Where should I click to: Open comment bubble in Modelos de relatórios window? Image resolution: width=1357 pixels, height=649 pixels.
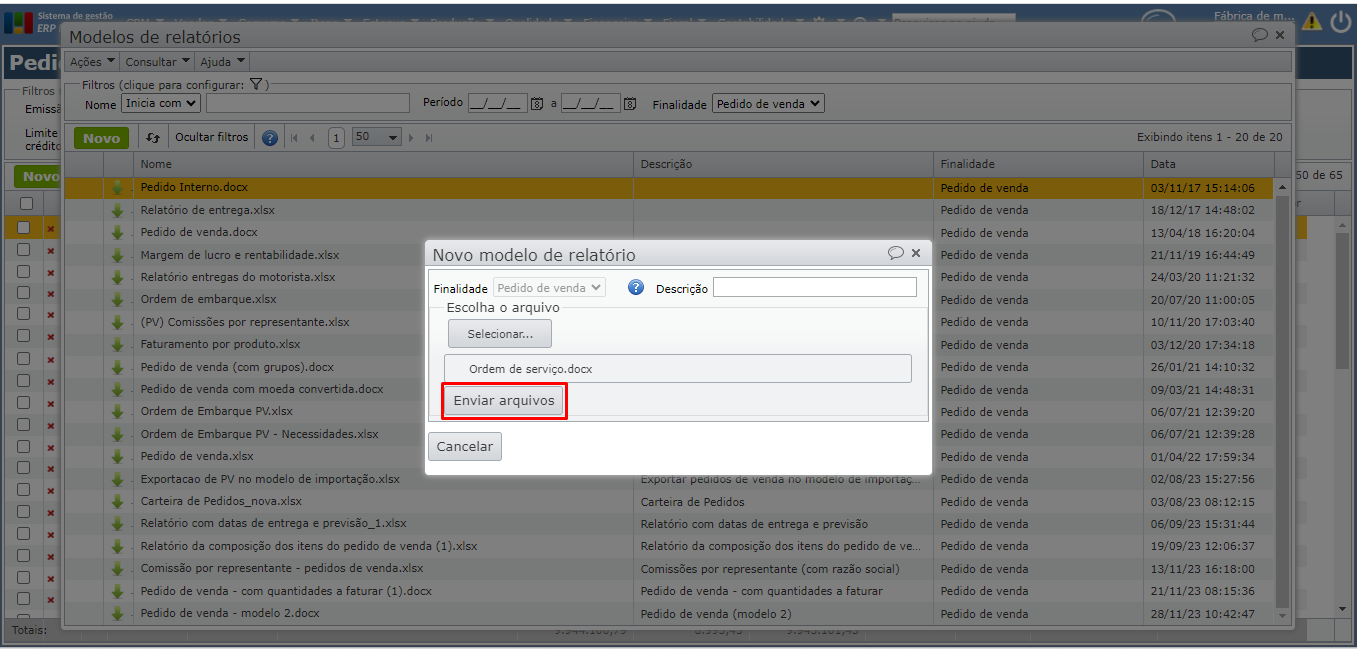(1260, 35)
